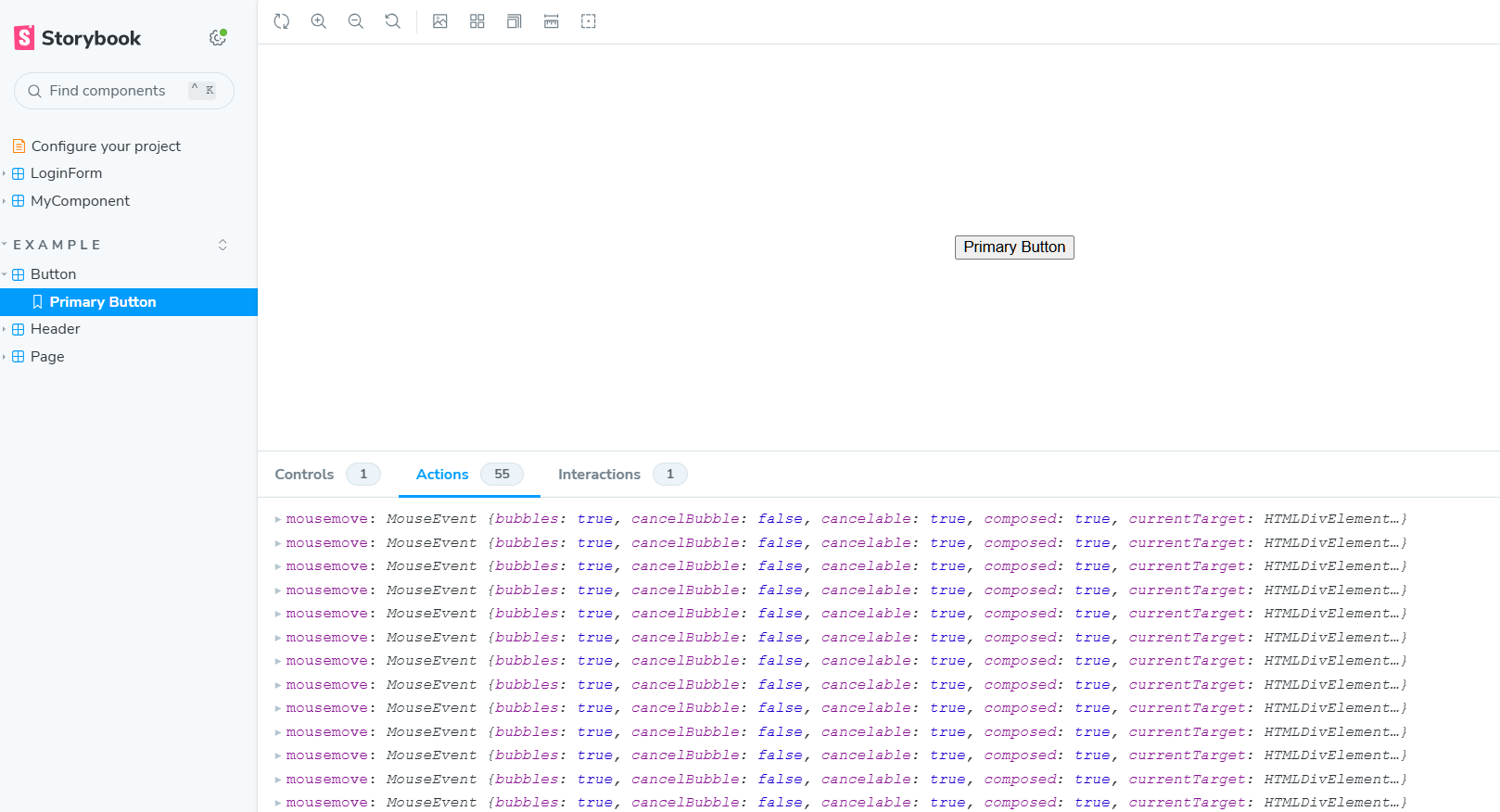
Task: Click the Storybook logo
Action: (78, 38)
